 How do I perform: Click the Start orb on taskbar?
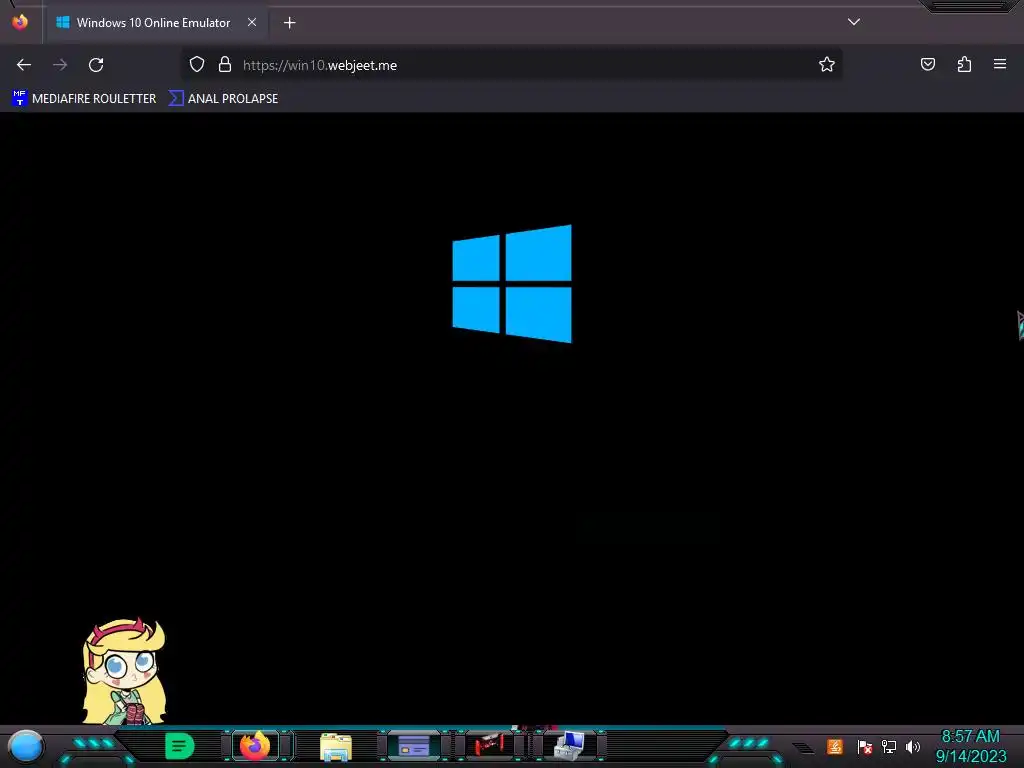tap(26, 747)
